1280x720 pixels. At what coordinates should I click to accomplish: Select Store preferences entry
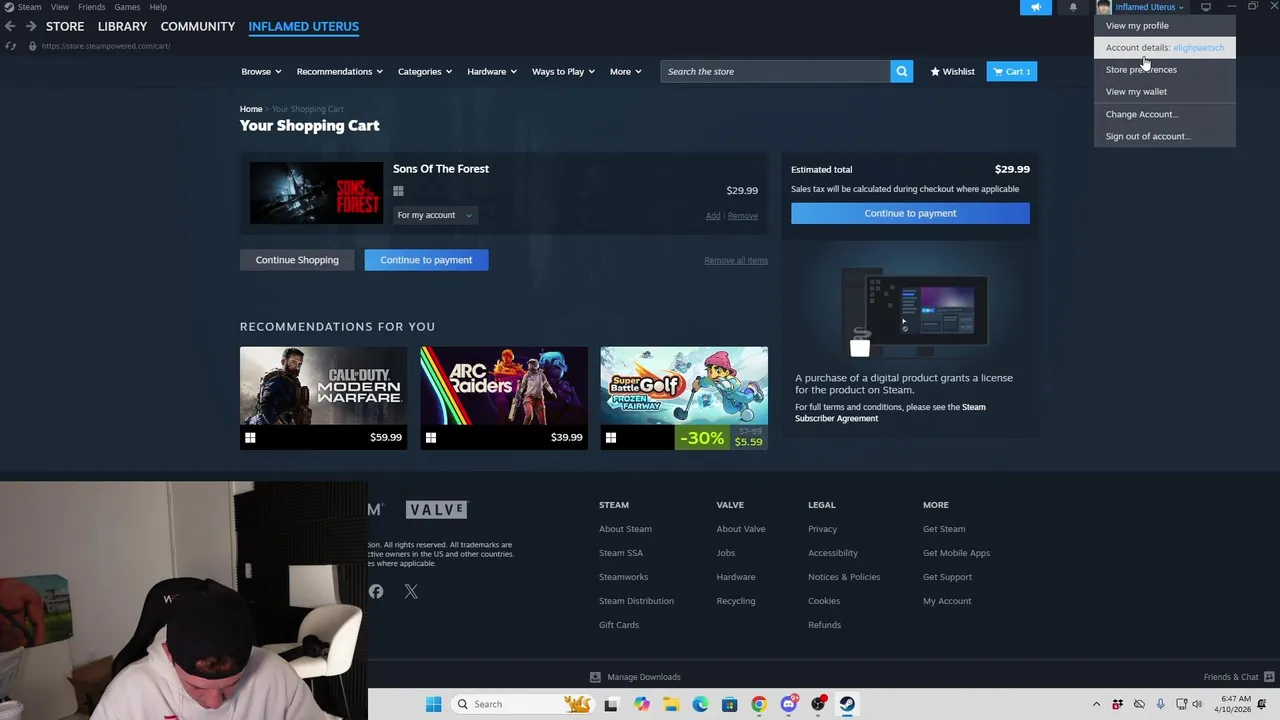tap(1165, 70)
